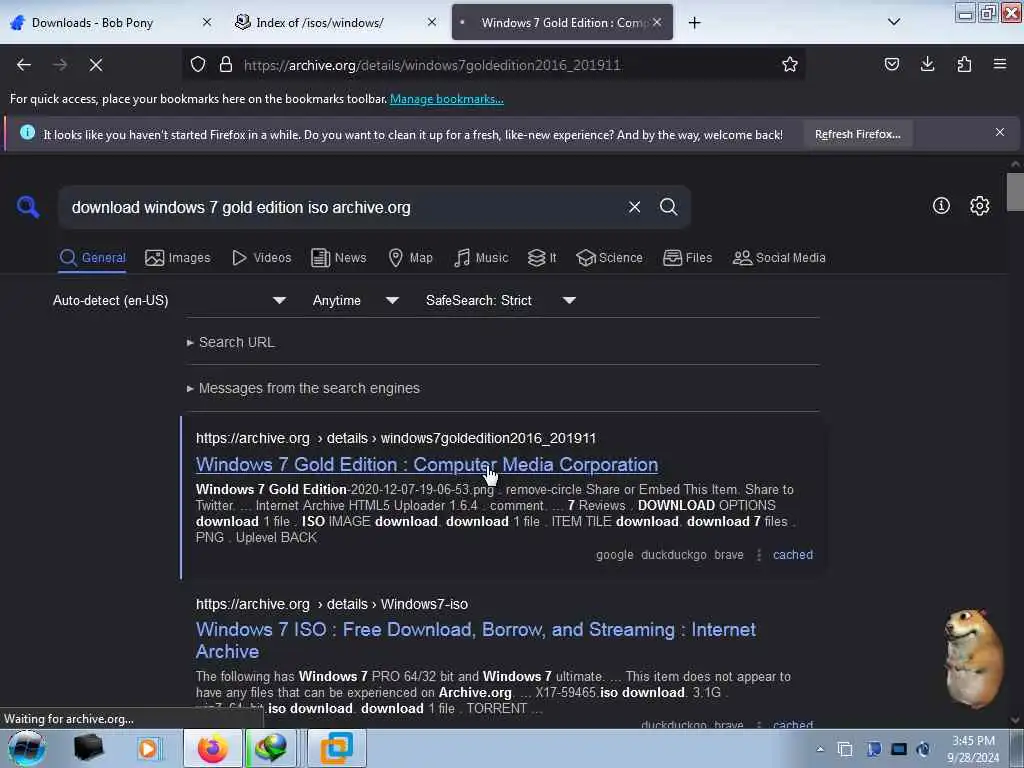The image size is (1024, 768).
Task: Submit search with the magnifier button
Action: pos(668,207)
